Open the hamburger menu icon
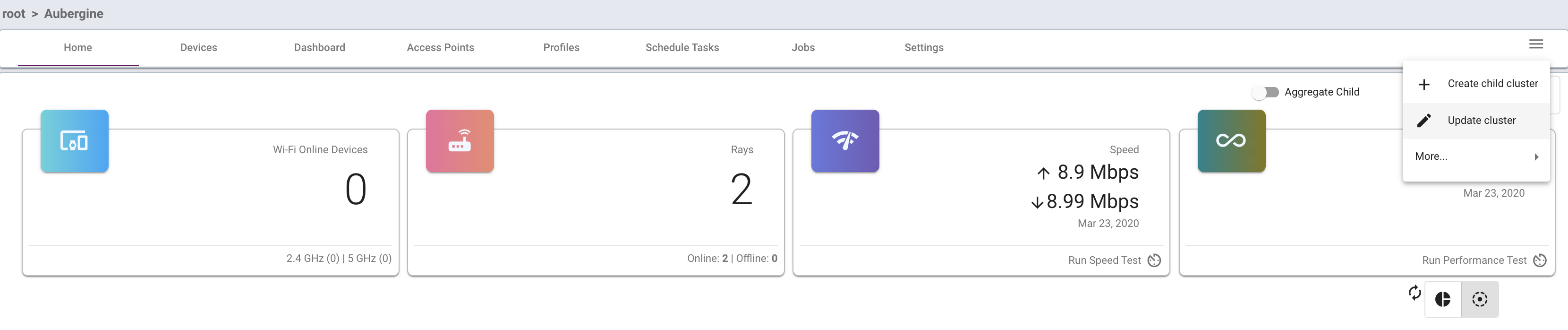The height and width of the screenshot is (330, 1568). point(1536,44)
